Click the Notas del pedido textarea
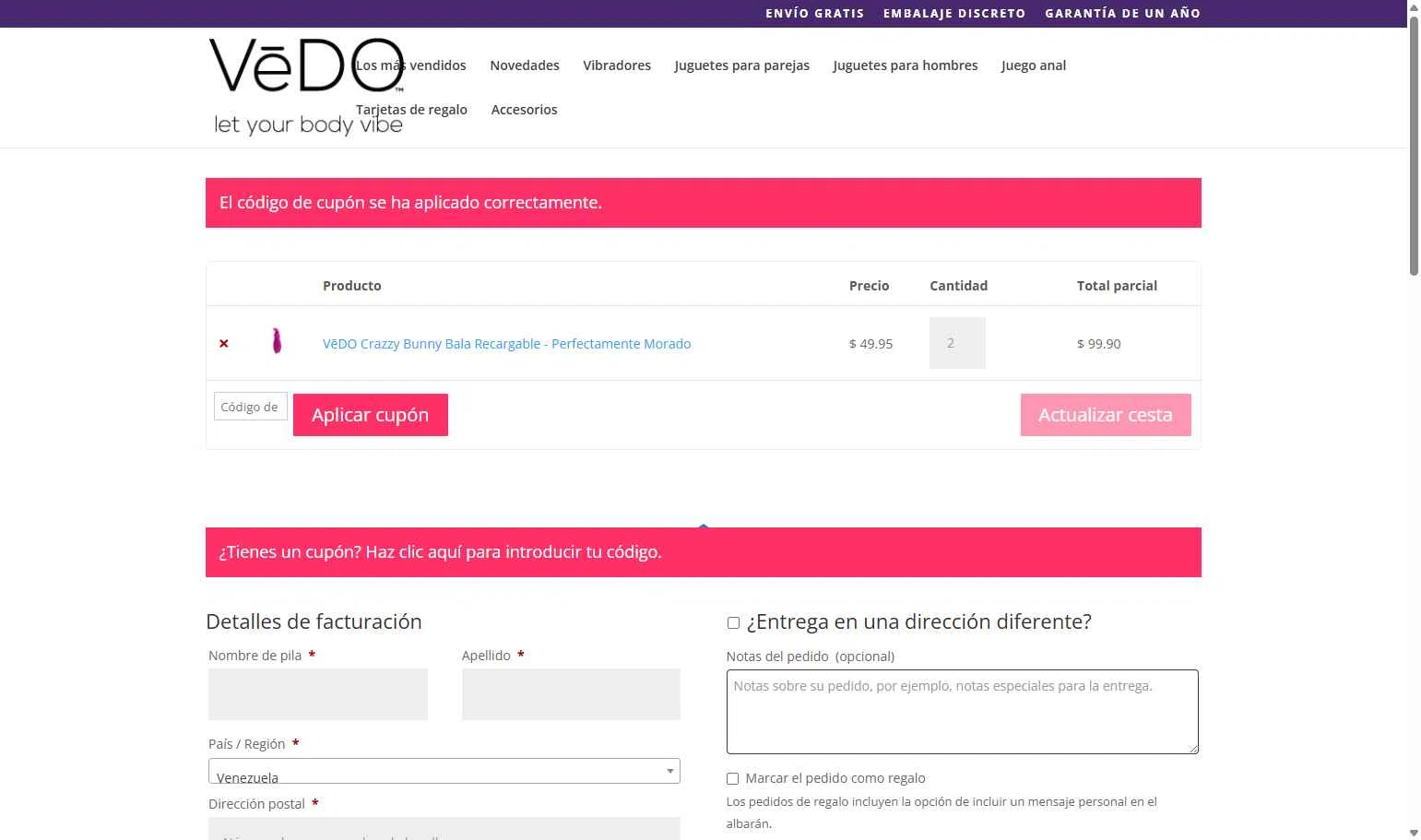Screen dimensions: 1421x840 point(963,712)
